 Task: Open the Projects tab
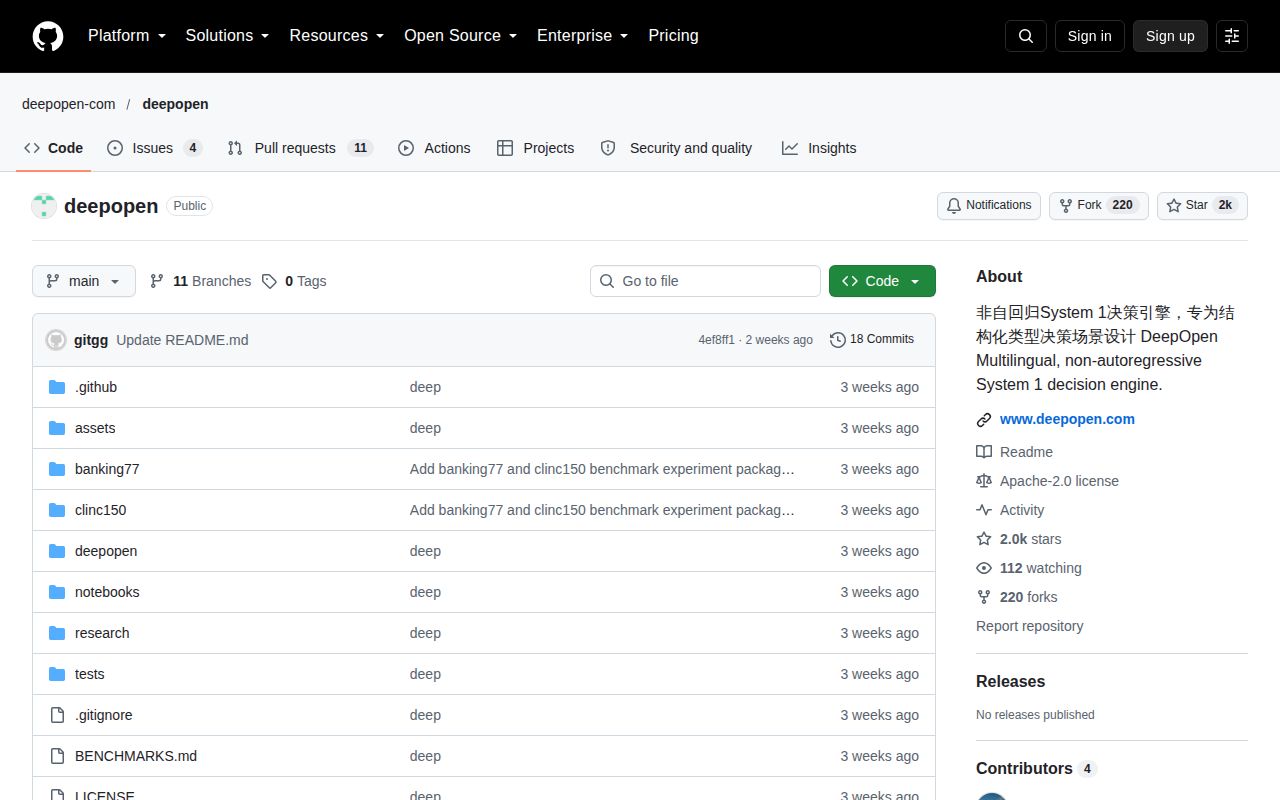[535, 148]
